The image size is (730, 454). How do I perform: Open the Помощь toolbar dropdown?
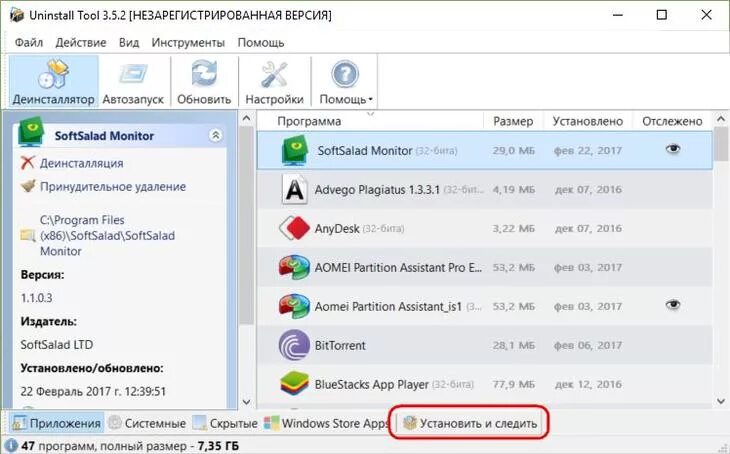coord(345,82)
